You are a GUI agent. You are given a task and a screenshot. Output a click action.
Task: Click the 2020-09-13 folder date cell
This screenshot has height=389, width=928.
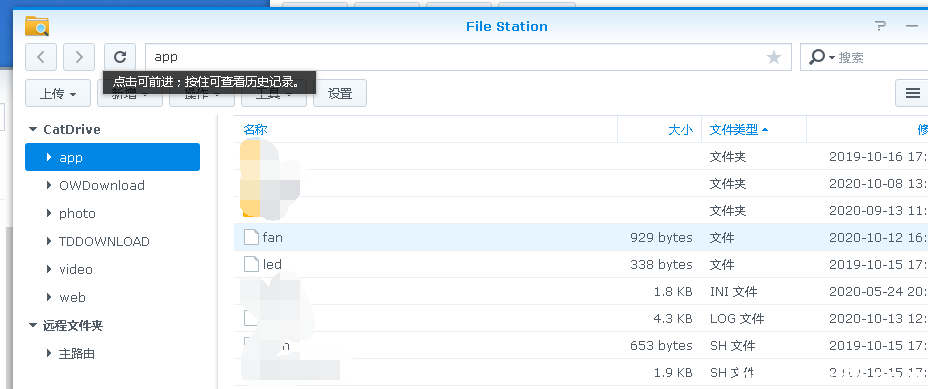tap(878, 210)
